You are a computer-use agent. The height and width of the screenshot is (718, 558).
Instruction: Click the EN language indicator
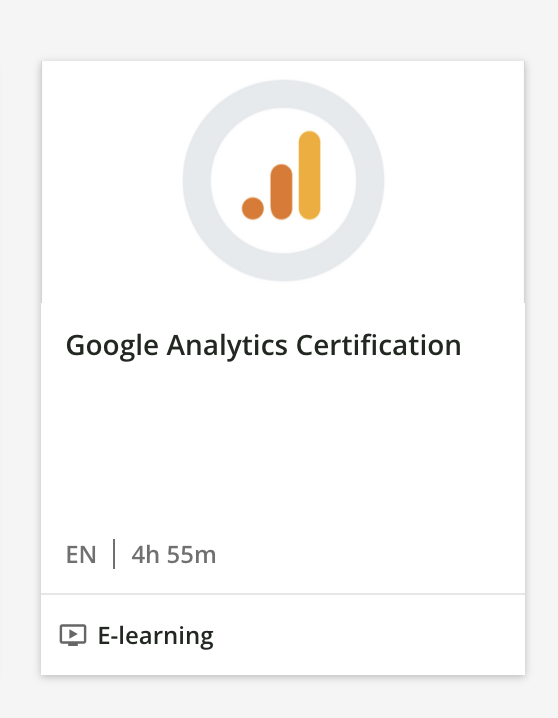tap(81, 555)
